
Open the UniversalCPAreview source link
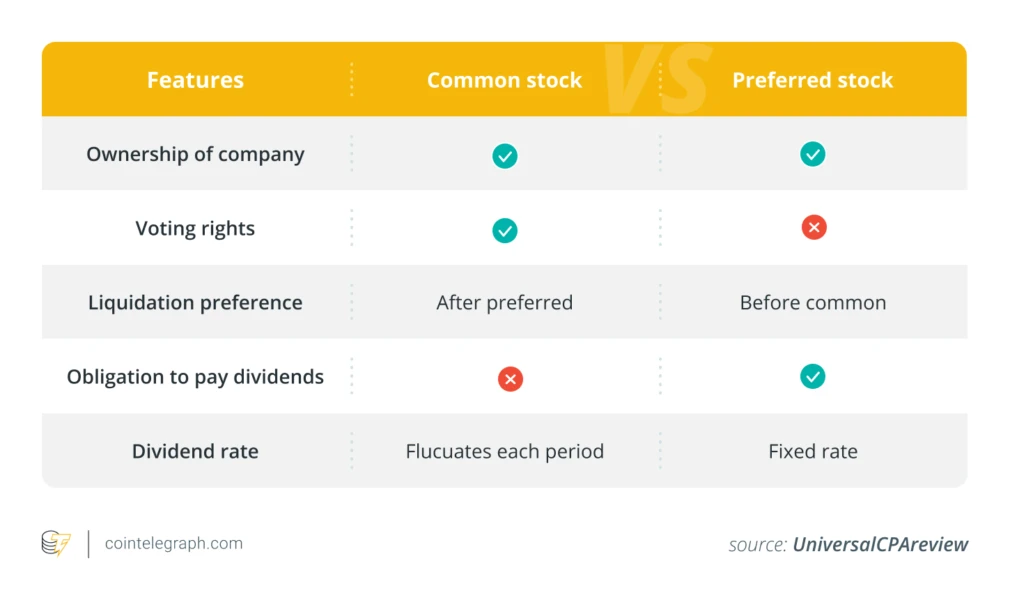[880, 545]
